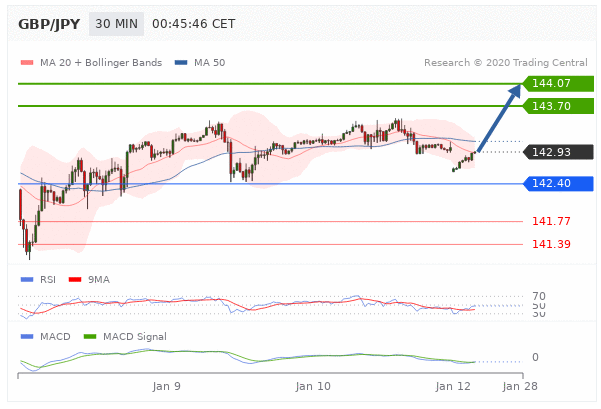Screen dimensions: 601x409
Task: Select the 30 MIN timeframe button
Action: pyautogui.click(x=117, y=24)
